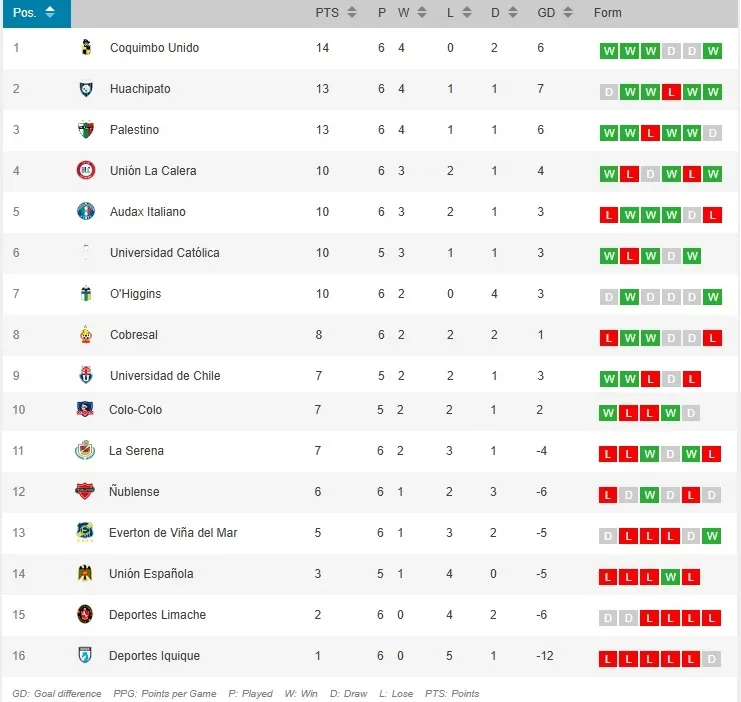The image size is (741, 702).
Task: Open the Universidad Católica team link
Action: (164, 253)
